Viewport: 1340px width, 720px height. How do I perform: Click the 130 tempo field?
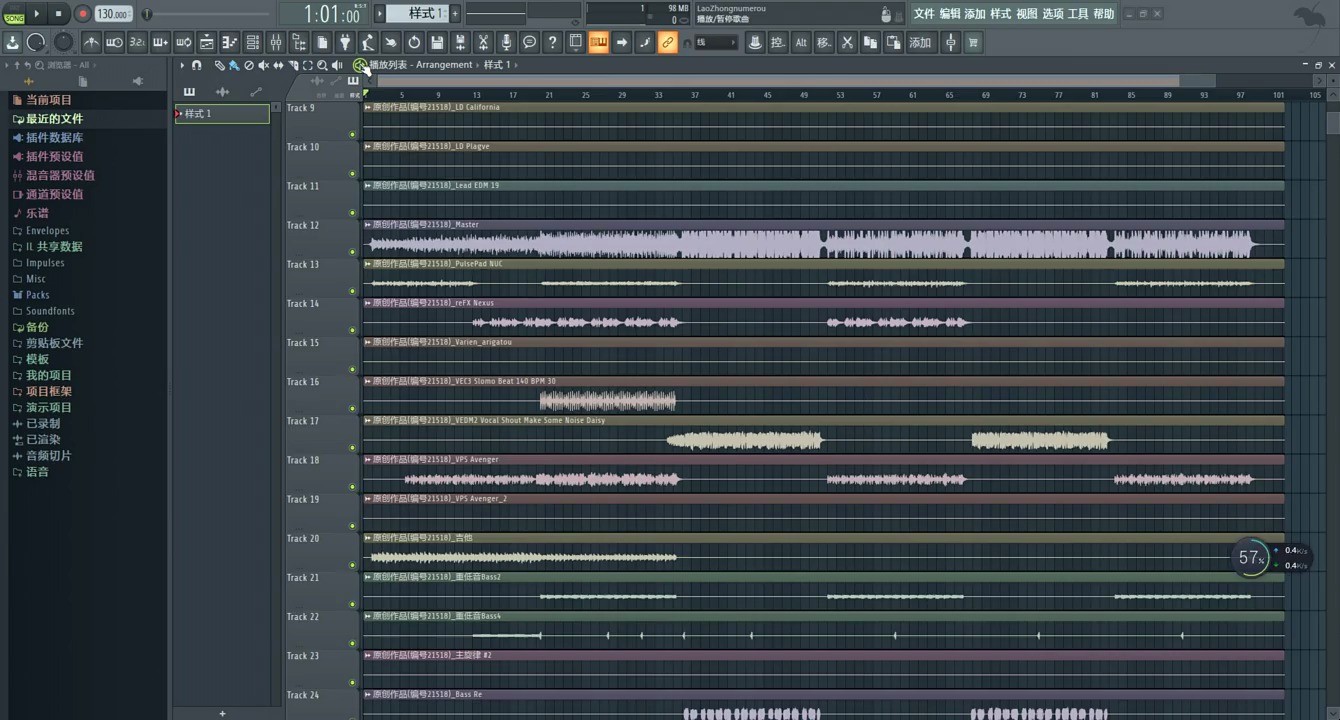[x=112, y=14]
